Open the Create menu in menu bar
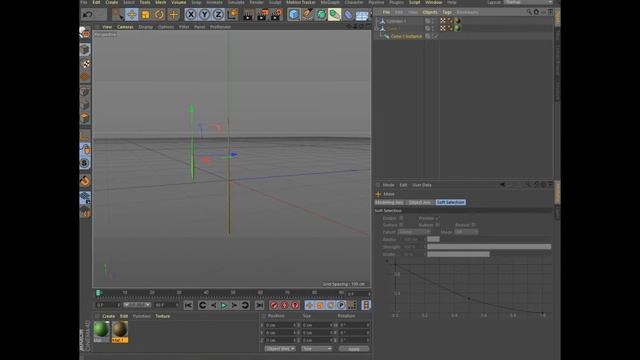 111,2
